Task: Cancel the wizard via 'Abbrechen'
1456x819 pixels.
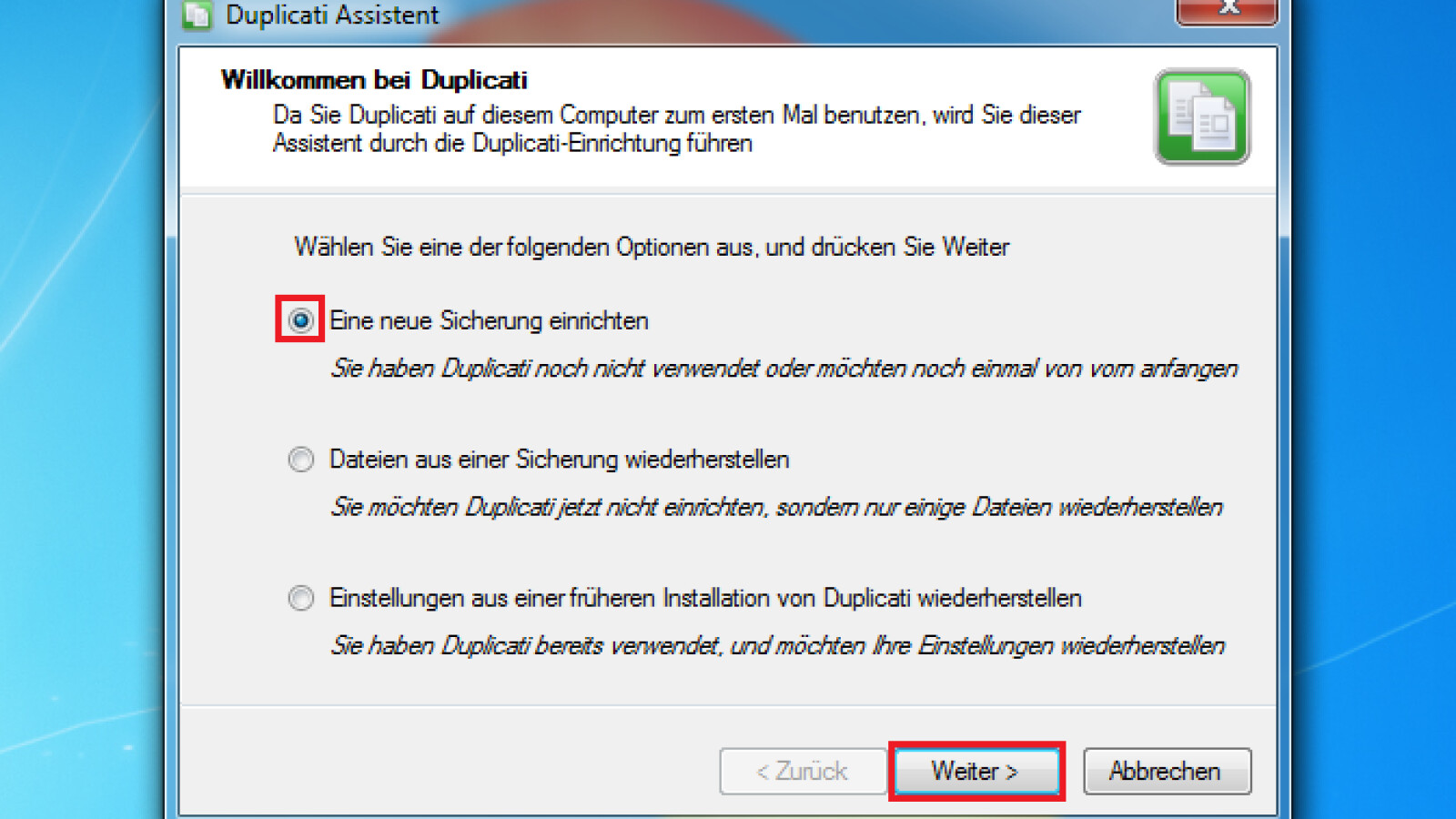Action: [1167, 771]
